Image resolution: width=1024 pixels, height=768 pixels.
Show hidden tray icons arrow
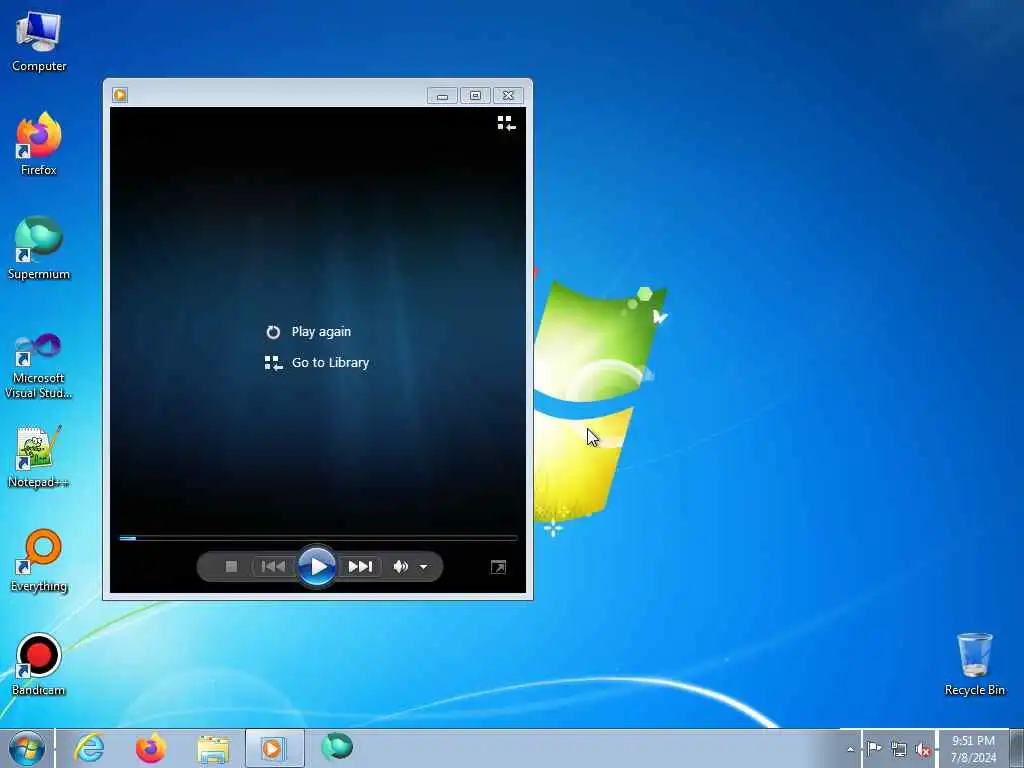tap(850, 750)
